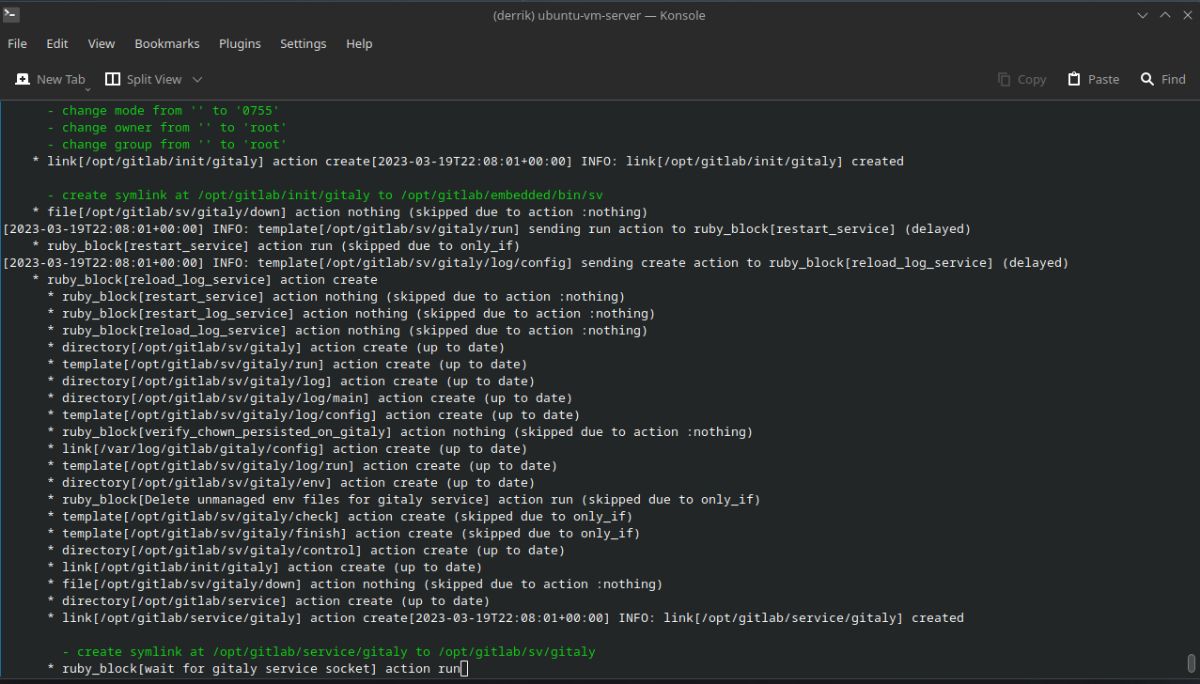
Task: Open the Plugins menu
Action: (x=240, y=44)
